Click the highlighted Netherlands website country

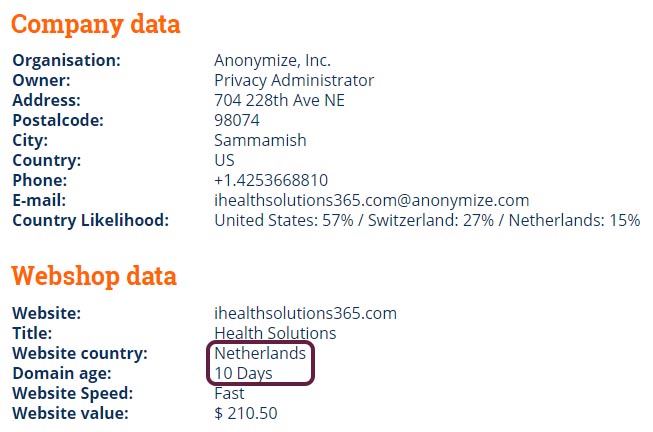click(x=260, y=353)
